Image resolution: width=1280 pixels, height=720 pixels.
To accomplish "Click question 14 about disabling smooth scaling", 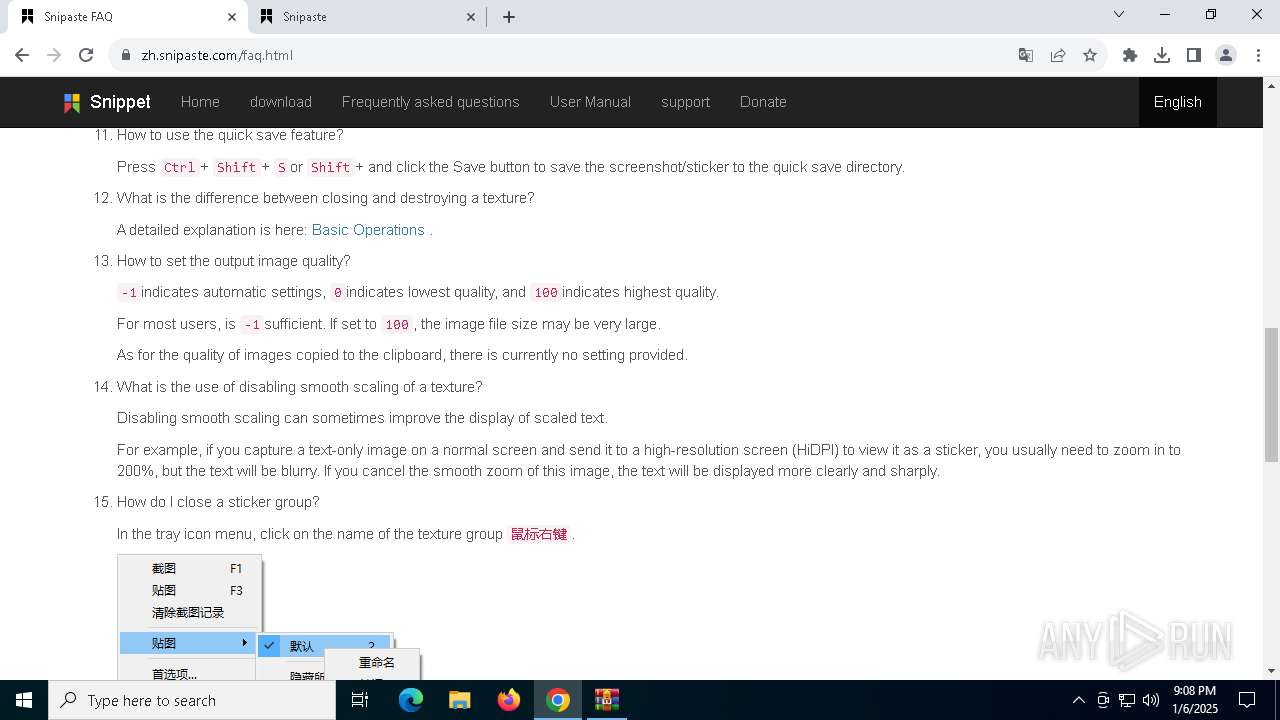I will pos(299,387).
